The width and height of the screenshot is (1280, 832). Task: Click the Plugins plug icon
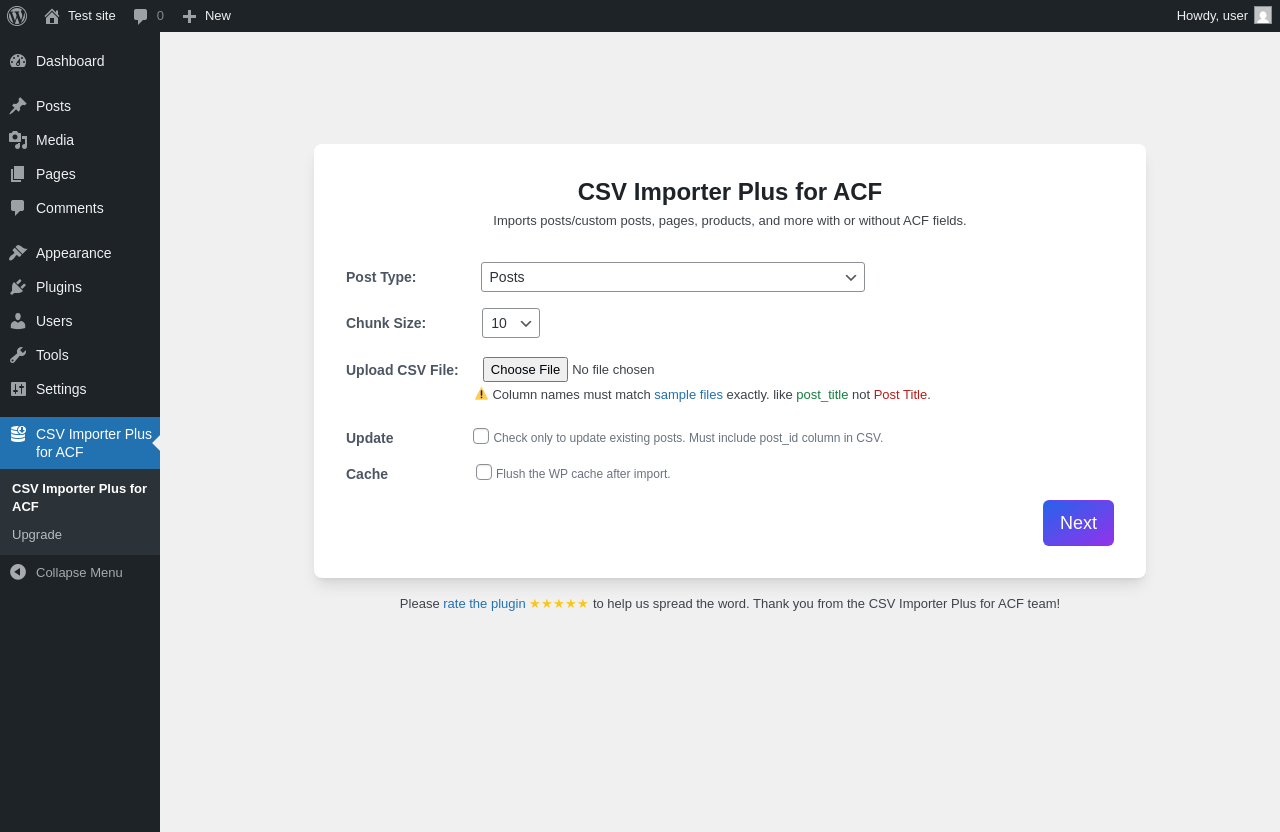tap(18, 287)
